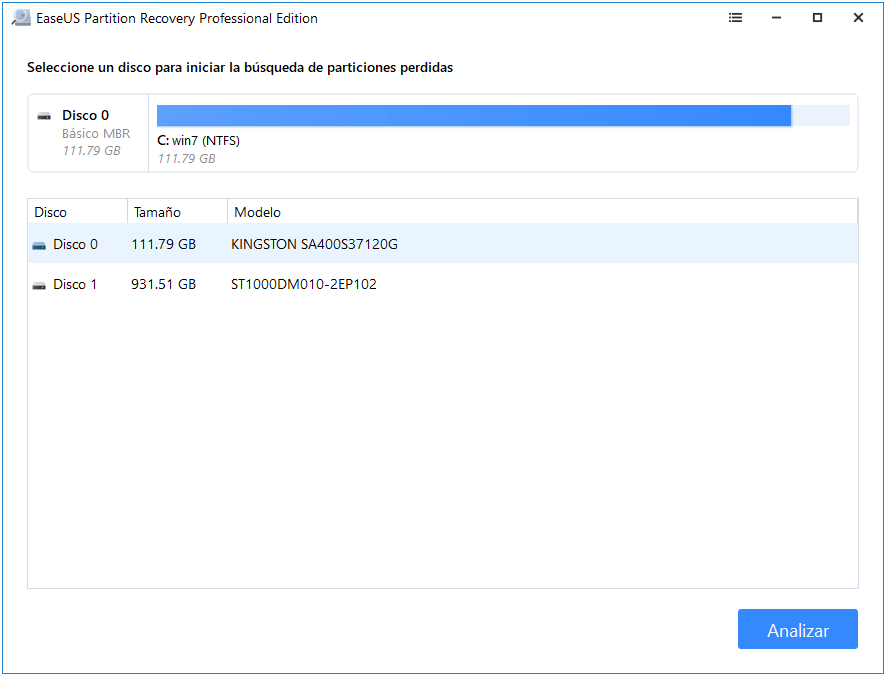Click the 'Seleccione un disco' heading text
This screenshot has height=676, width=886.
240,68
